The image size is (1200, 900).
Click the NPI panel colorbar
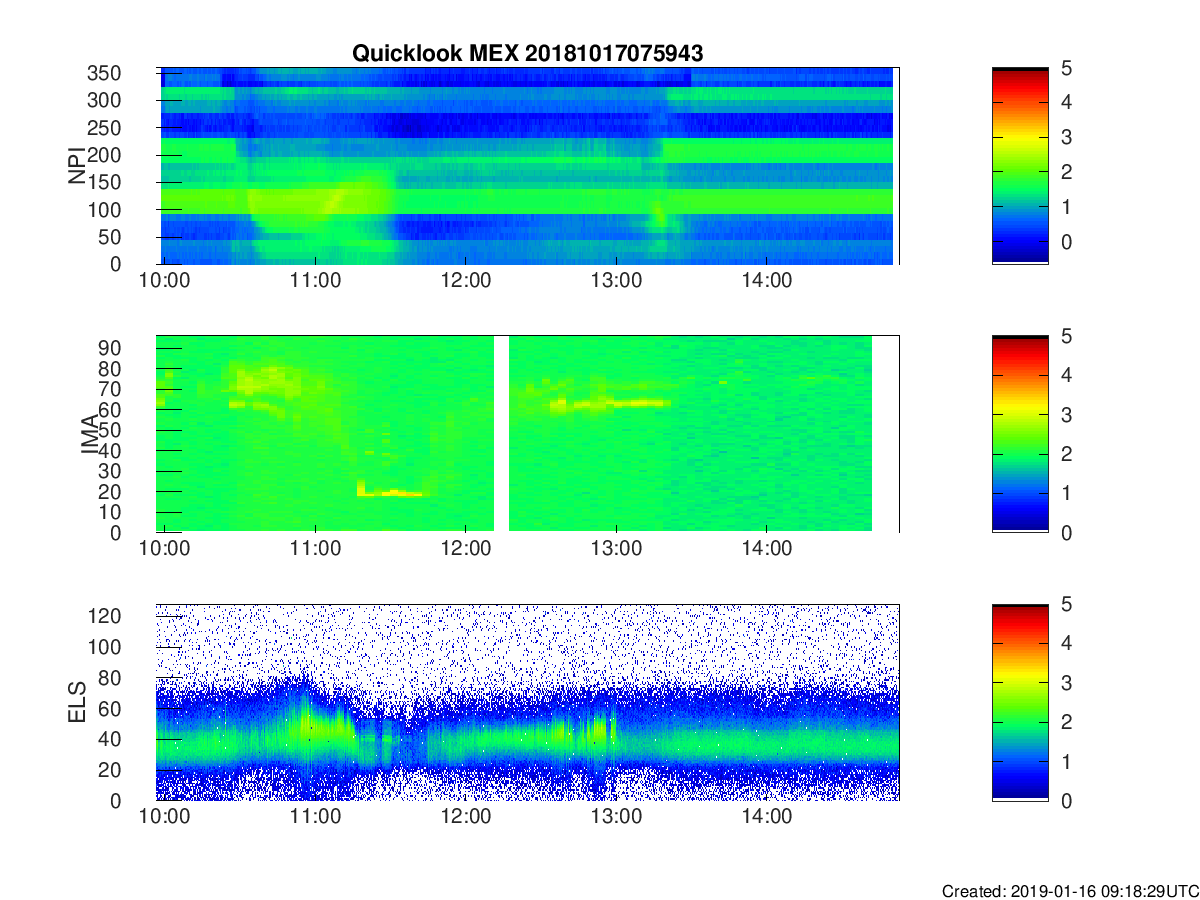(x=1020, y=165)
